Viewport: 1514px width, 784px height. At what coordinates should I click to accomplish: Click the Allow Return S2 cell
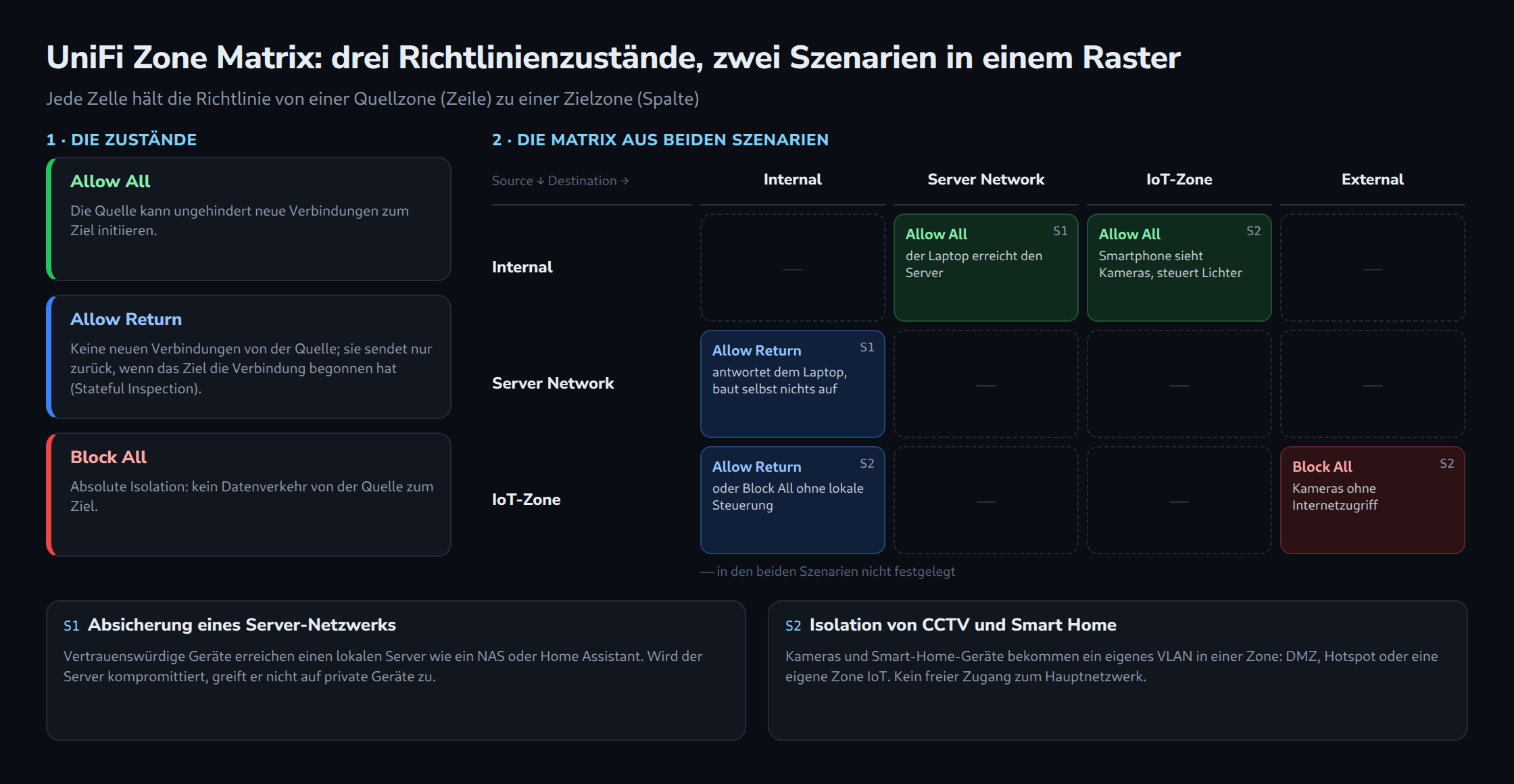(x=792, y=500)
